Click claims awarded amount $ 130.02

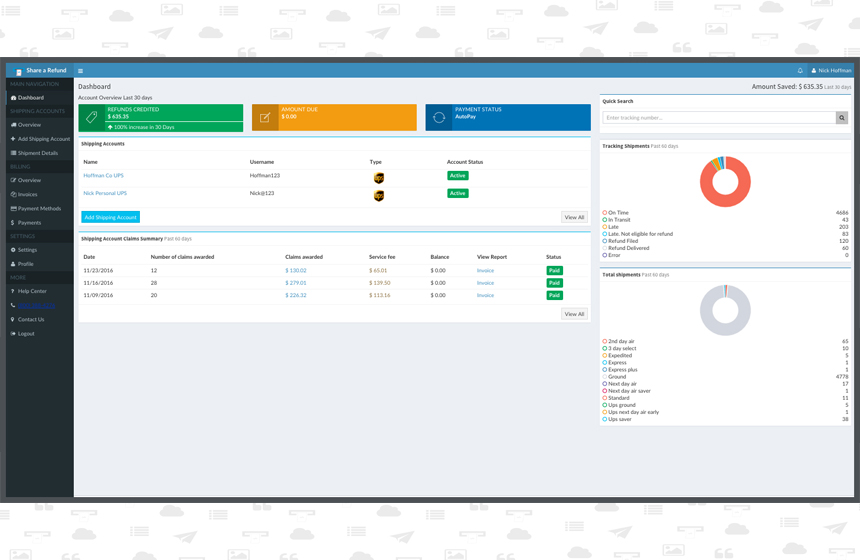[296, 271]
